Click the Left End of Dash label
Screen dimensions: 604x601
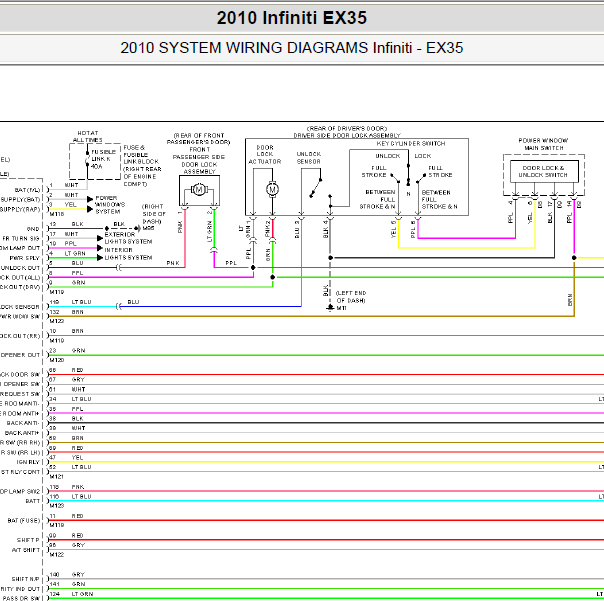pyautogui.click(x=351, y=297)
